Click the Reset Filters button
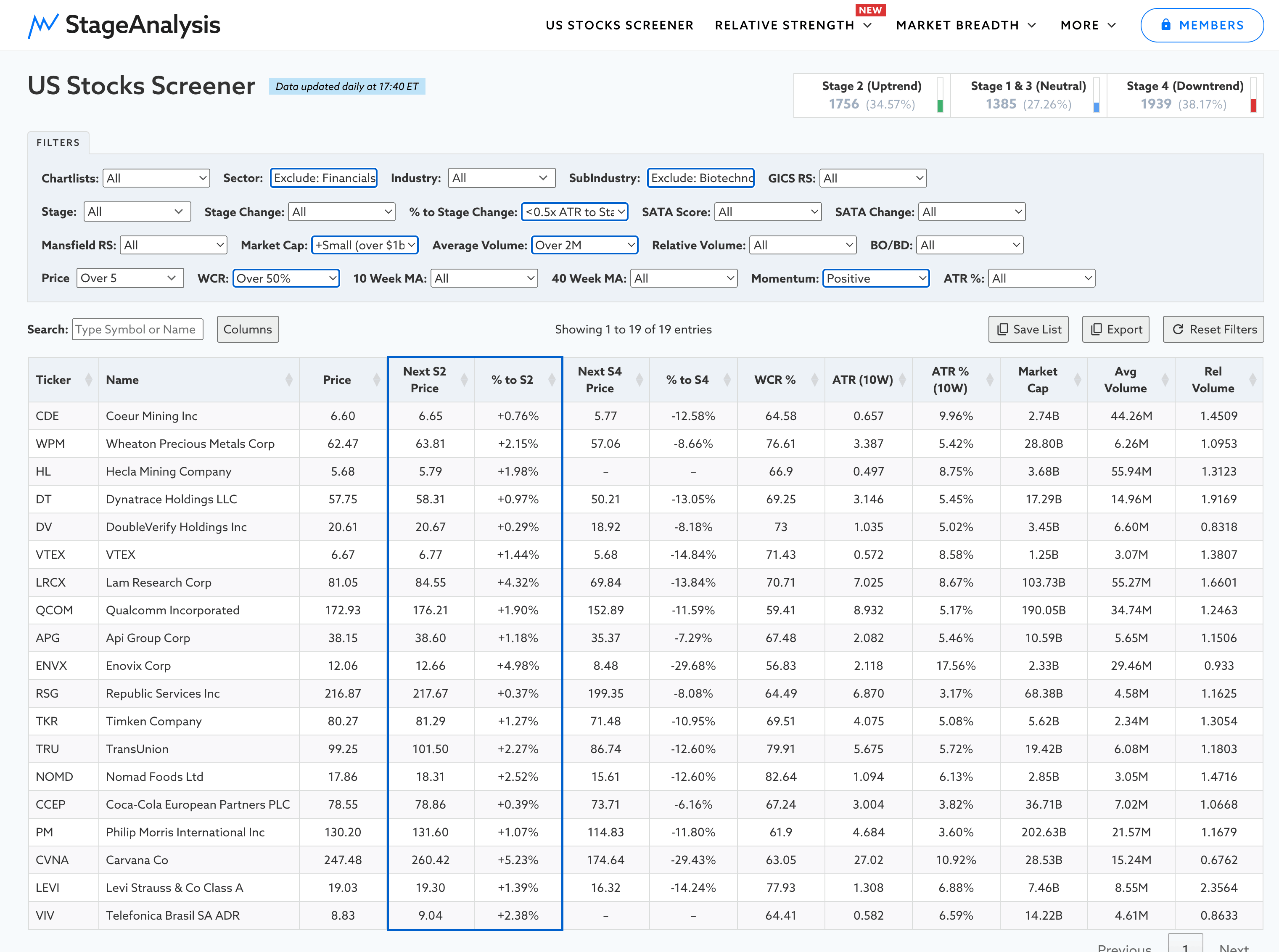The height and width of the screenshot is (952, 1279). pos(1213,329)
